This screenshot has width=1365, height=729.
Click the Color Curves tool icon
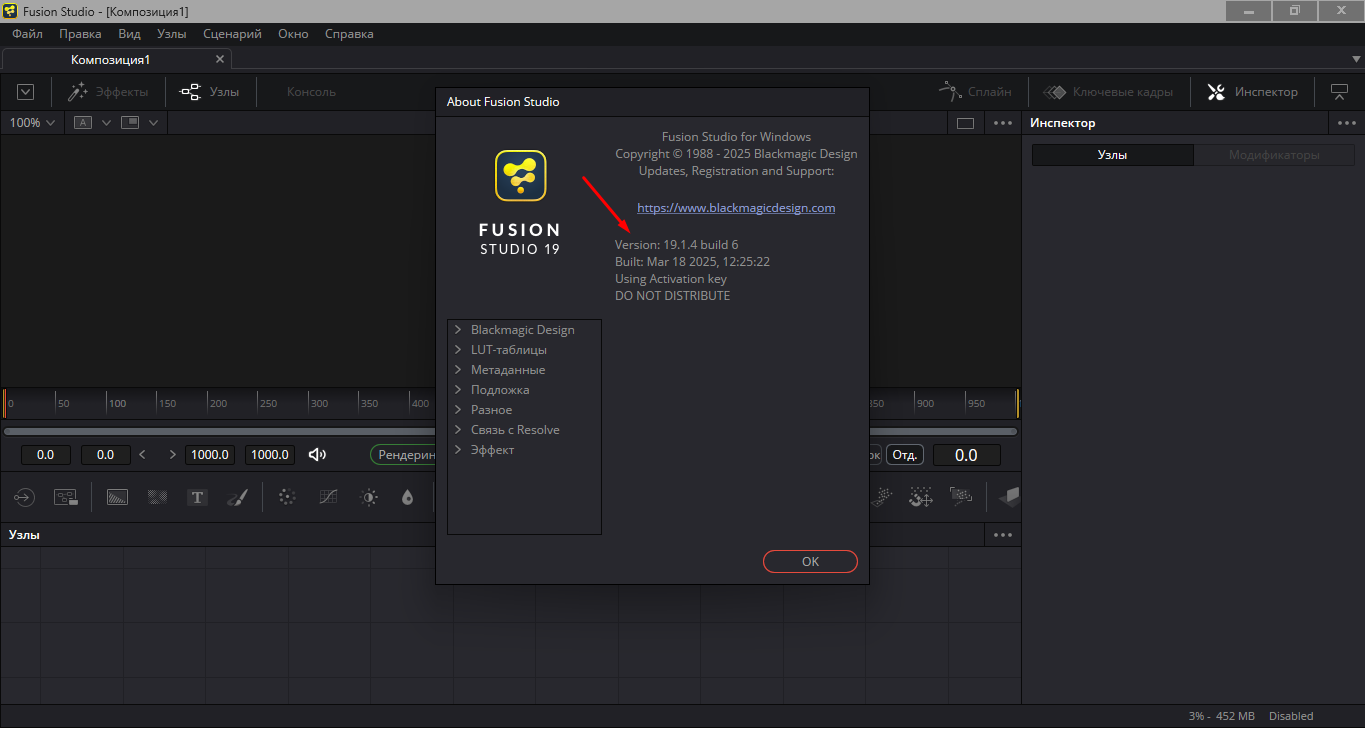point(328,497)
